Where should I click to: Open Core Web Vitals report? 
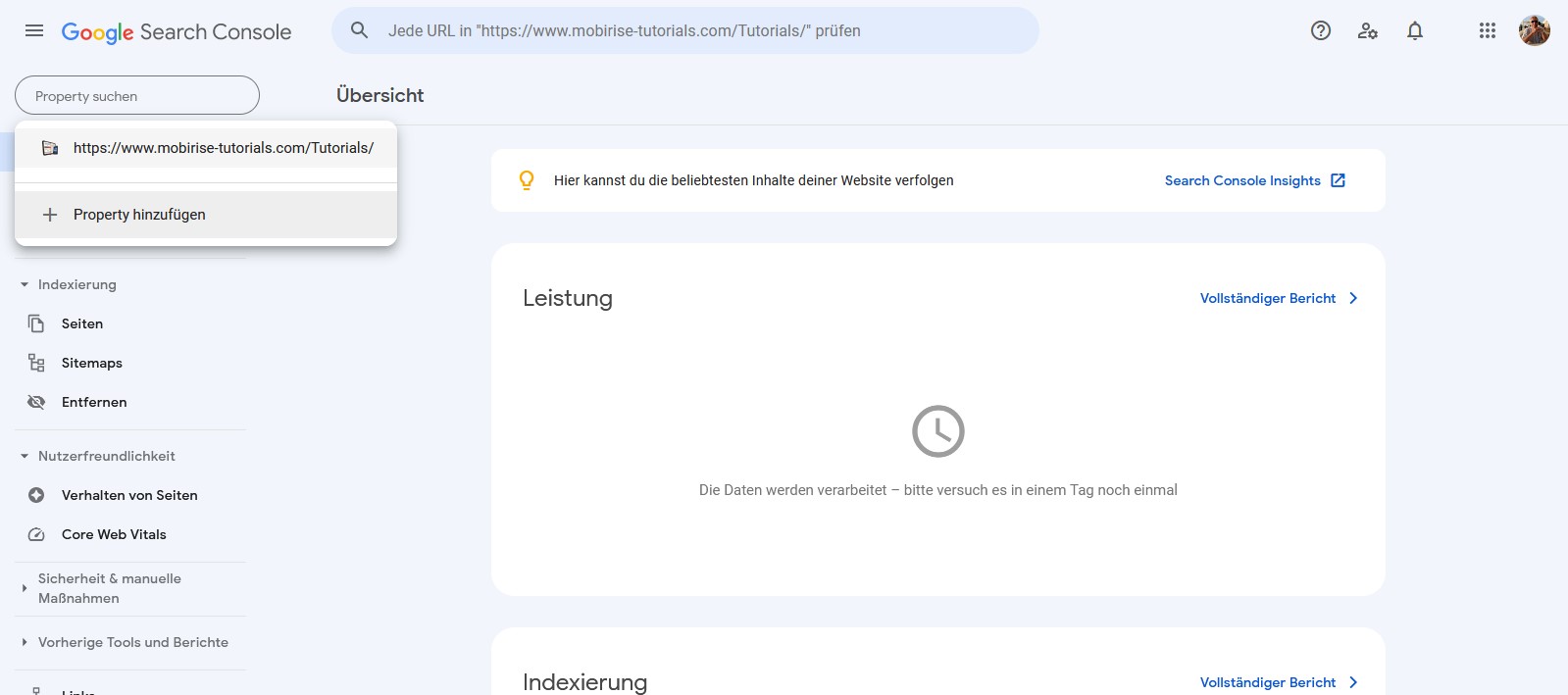pos(114,534)
